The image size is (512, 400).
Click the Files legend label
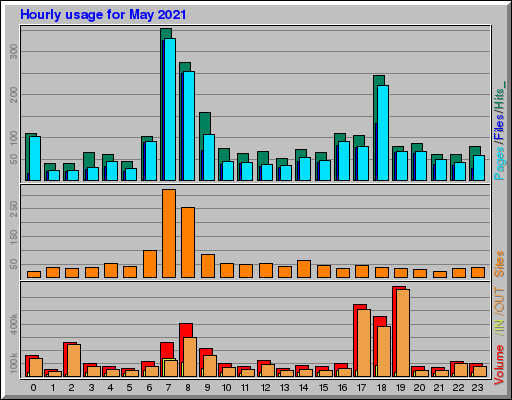499,127
